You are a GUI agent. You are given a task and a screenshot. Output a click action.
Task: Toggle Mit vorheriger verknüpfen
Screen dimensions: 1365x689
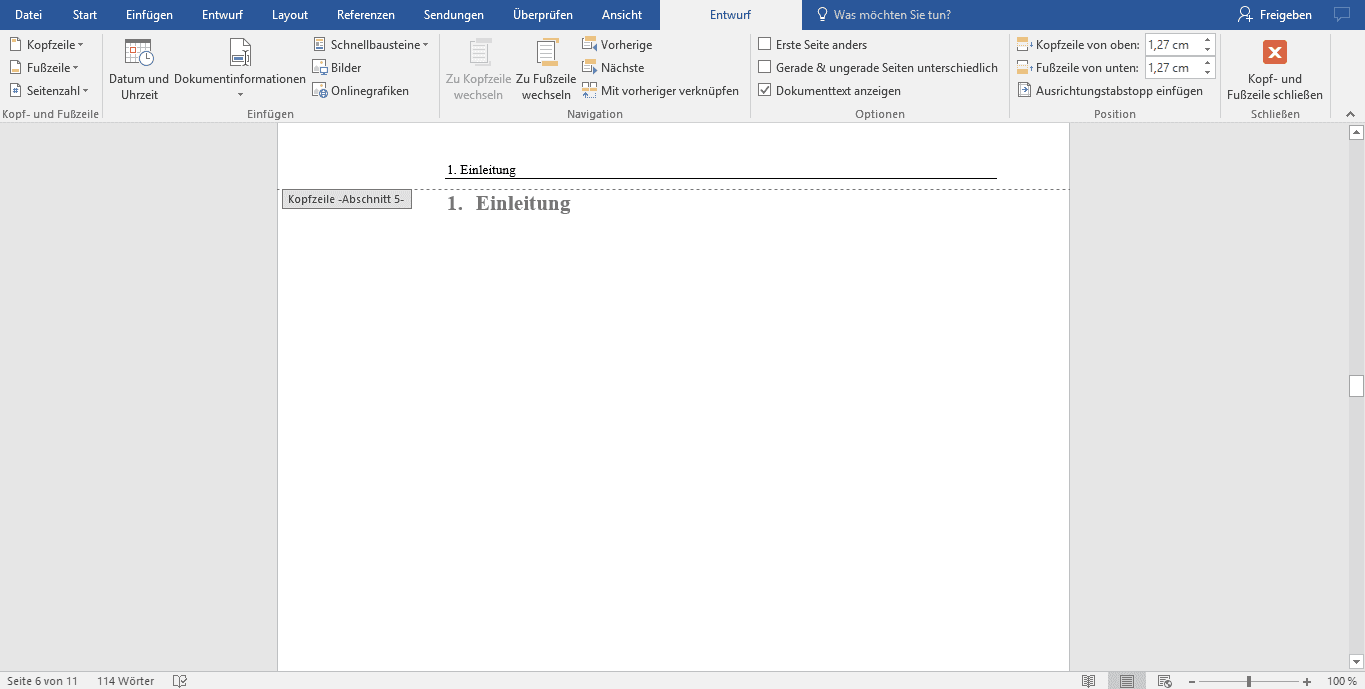coord(660,91)
